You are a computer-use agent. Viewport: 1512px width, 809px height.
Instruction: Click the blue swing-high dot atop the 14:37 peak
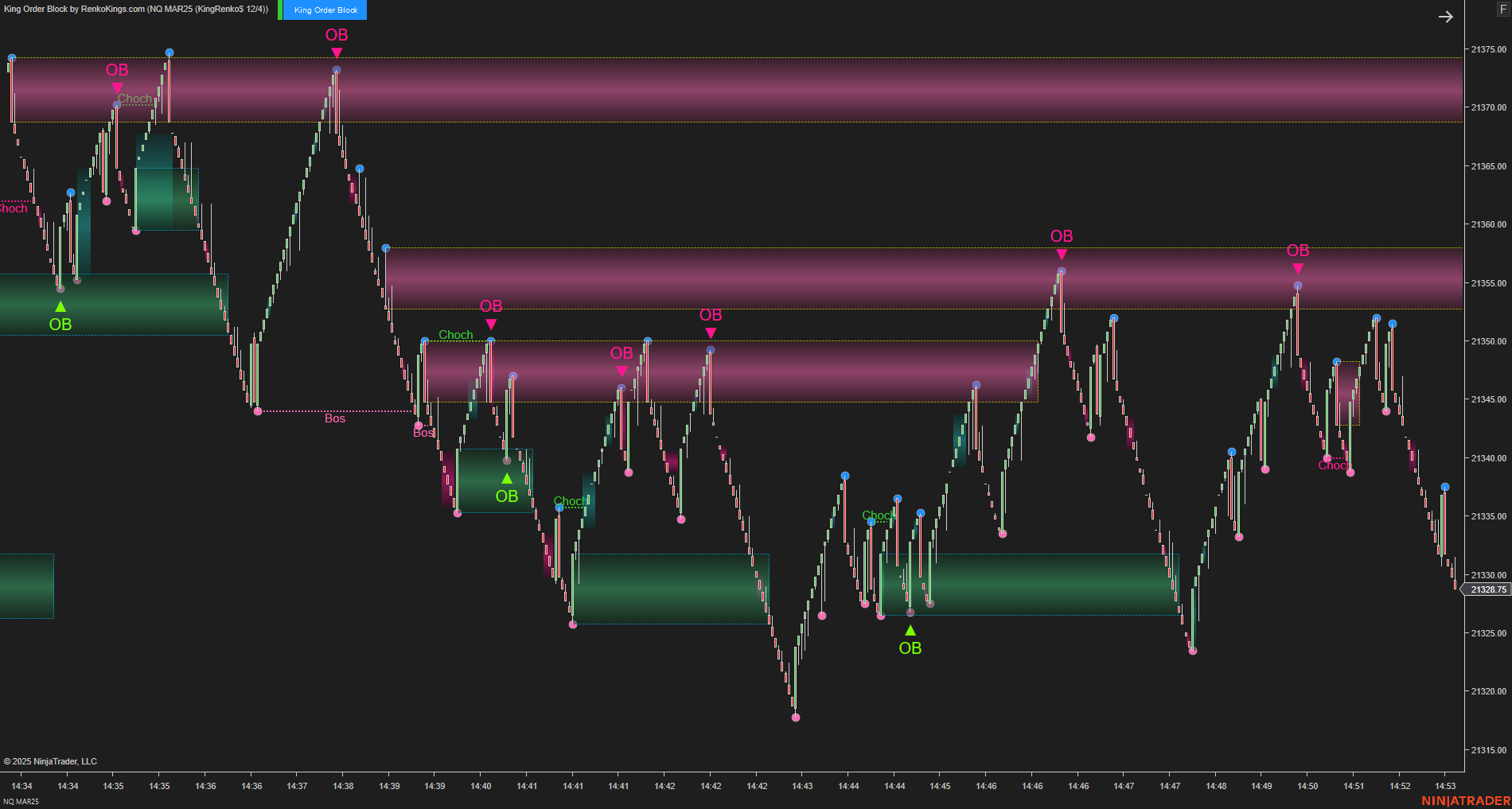click(x=336, y=69)
